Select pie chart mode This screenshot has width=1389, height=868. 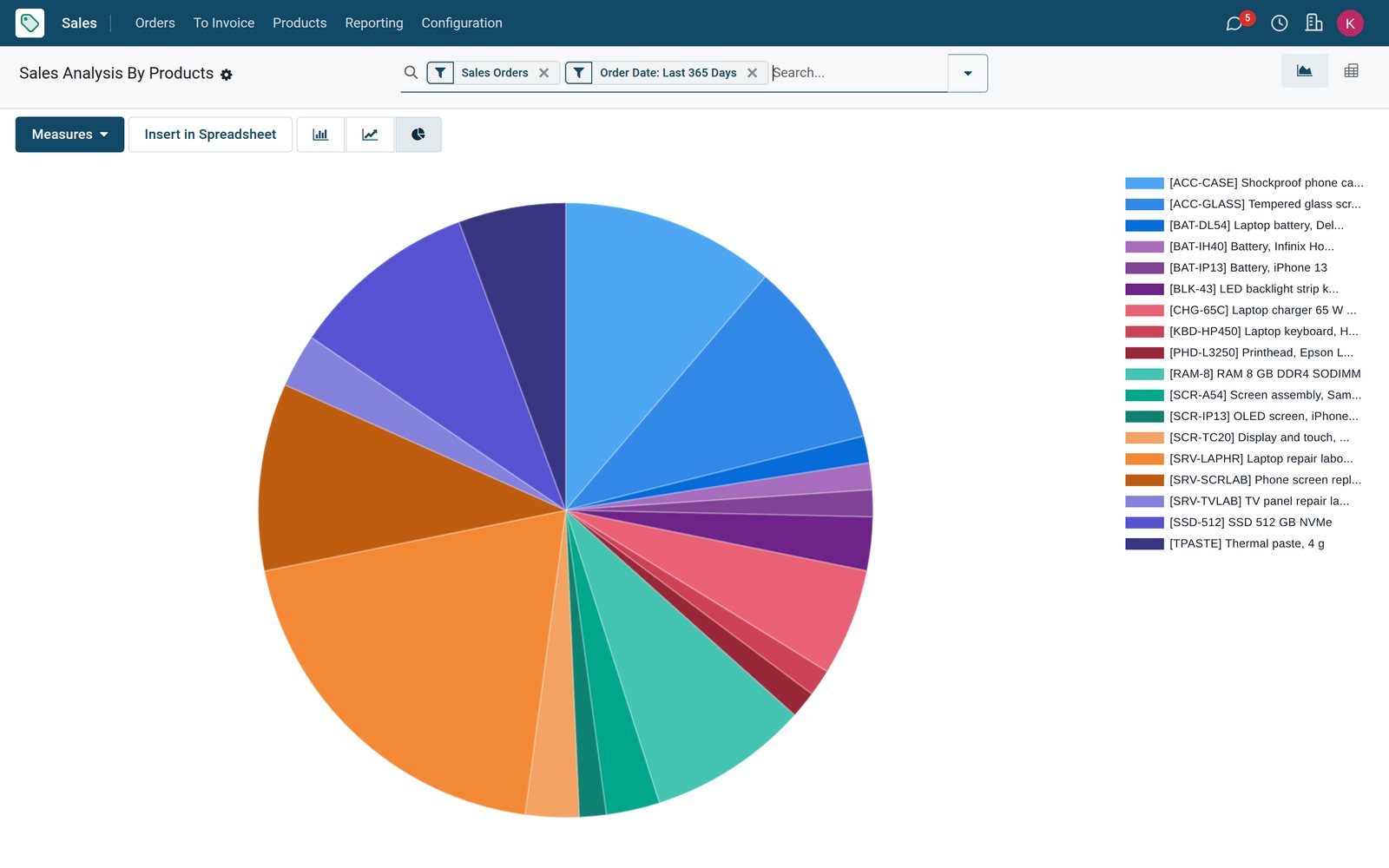pyautogui.click(x=418, y=135)
